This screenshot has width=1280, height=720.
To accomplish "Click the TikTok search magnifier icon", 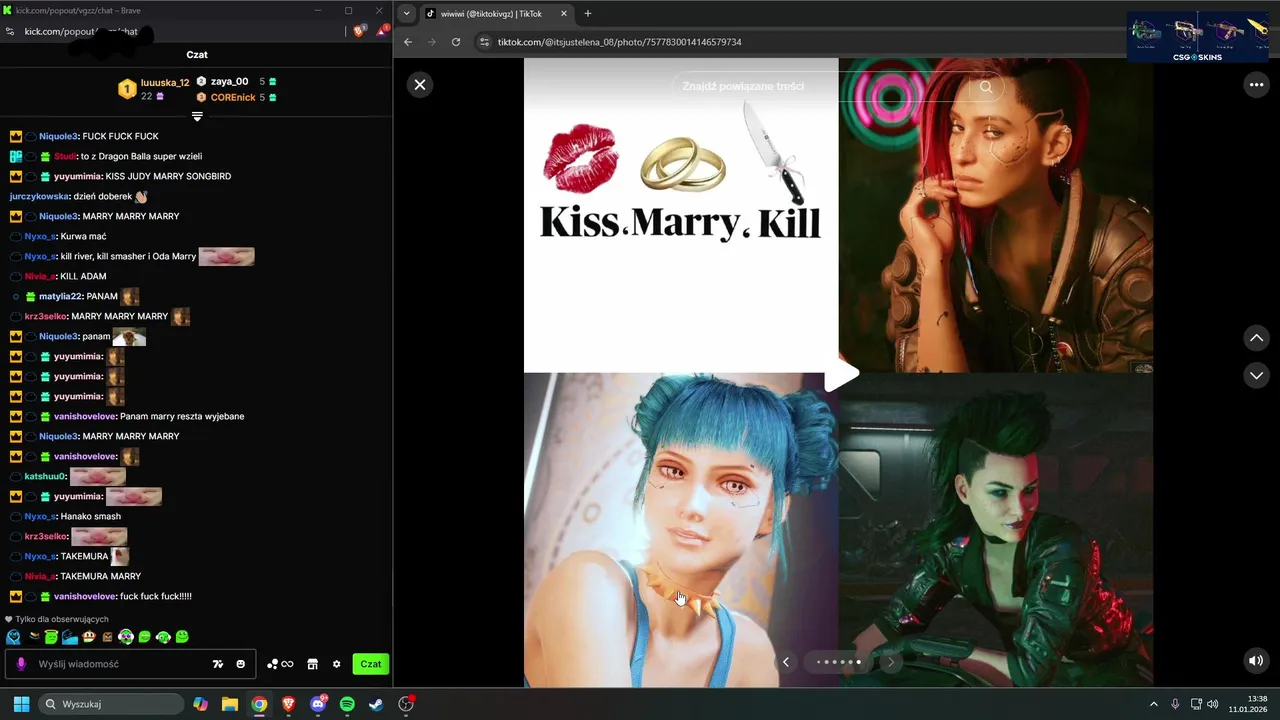I will coord(985,86).
